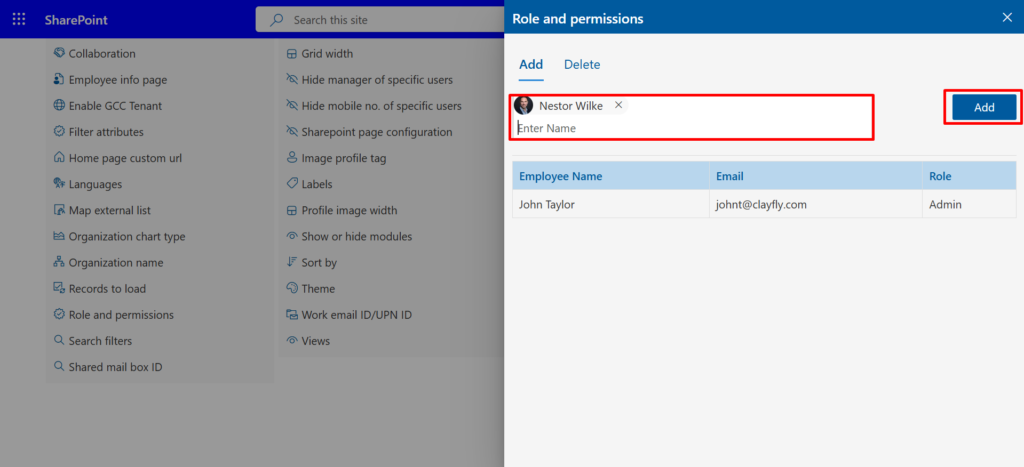This screenshot has height=467, width=1024.
Task: Click the Employee info page icon
Action: (x=59, y=80)
